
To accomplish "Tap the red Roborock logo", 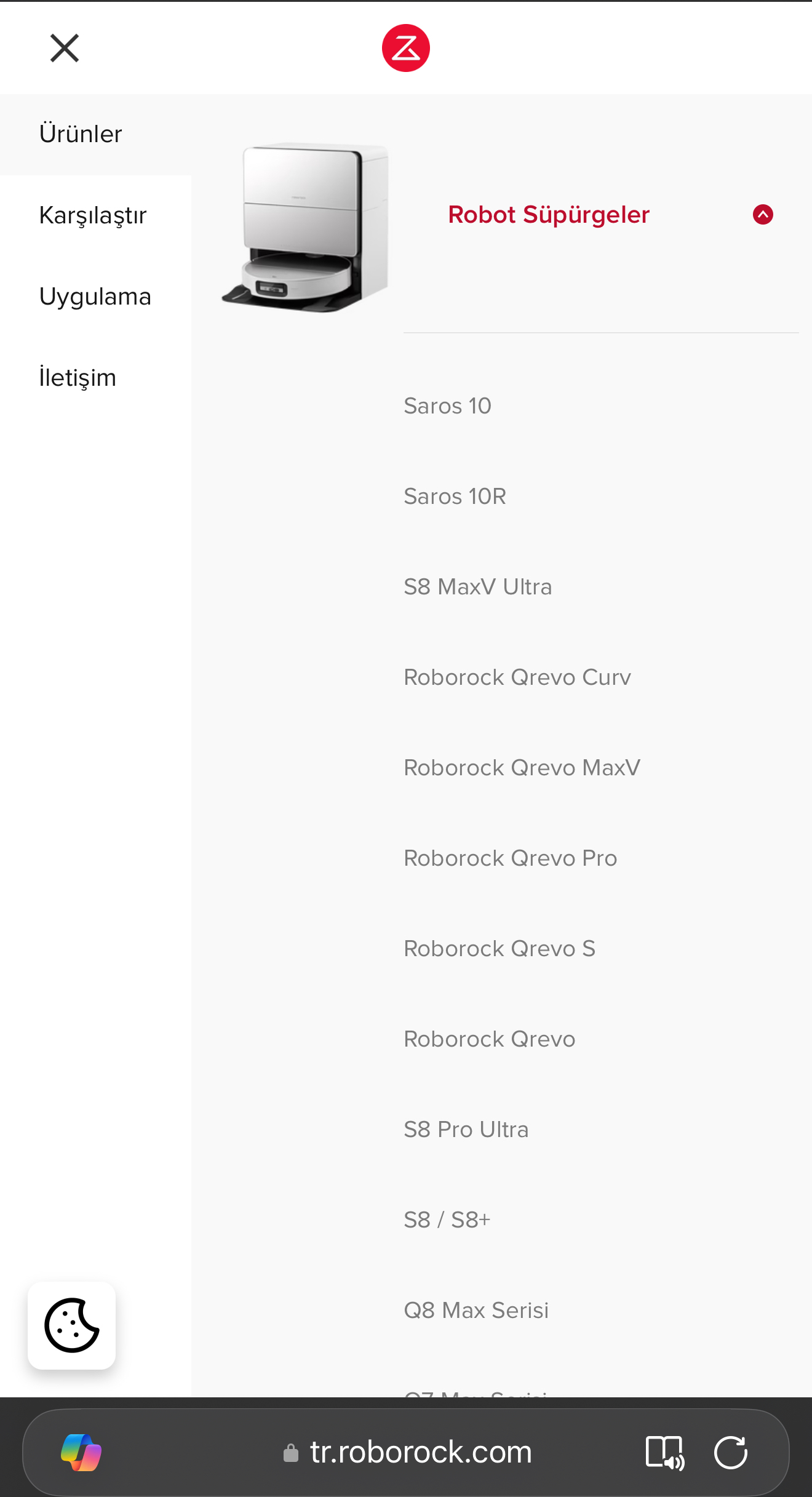I will click(406, 48).
